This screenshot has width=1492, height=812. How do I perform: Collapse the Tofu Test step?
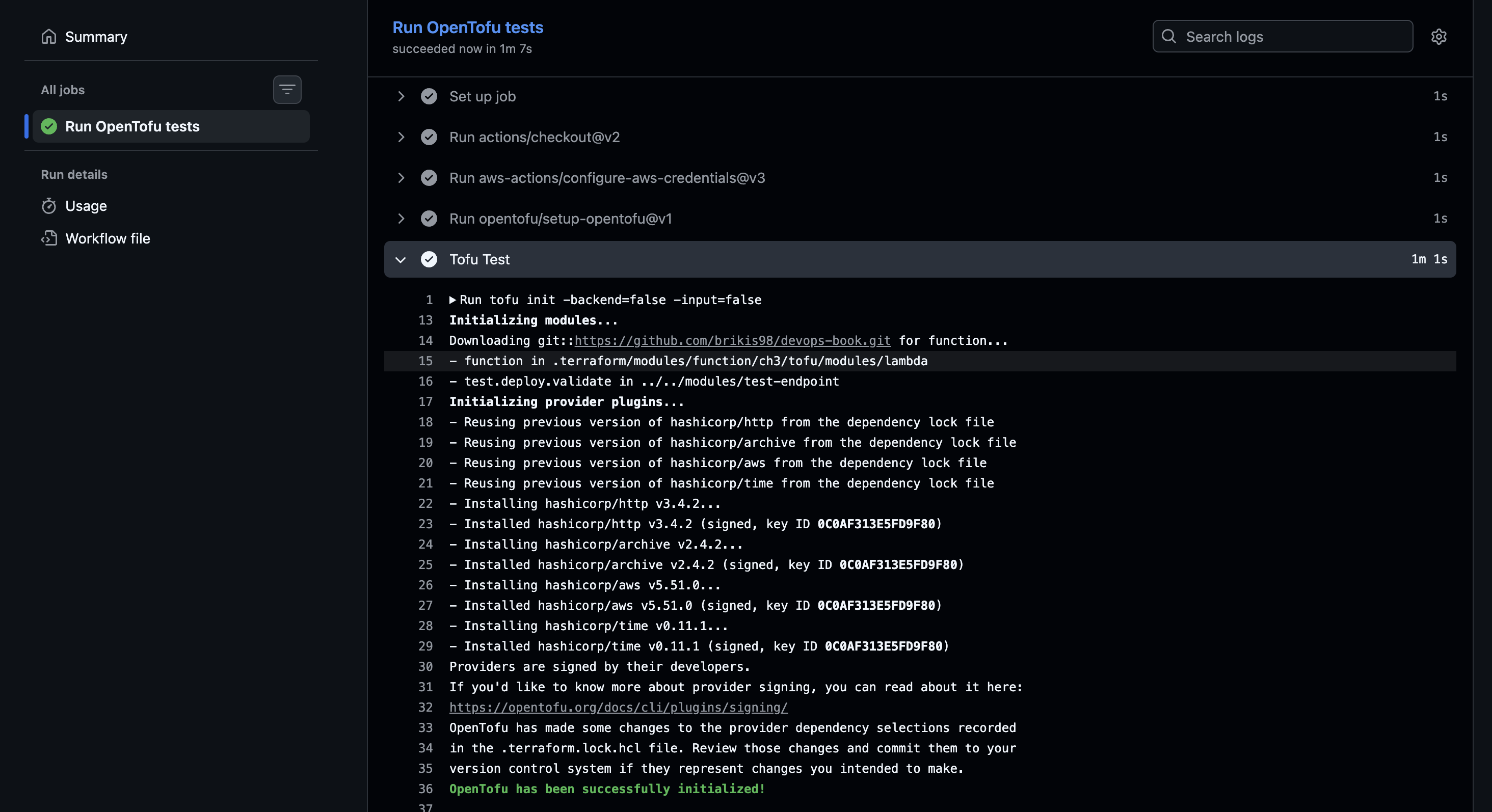pyautogui.click(x=401, y=259)
